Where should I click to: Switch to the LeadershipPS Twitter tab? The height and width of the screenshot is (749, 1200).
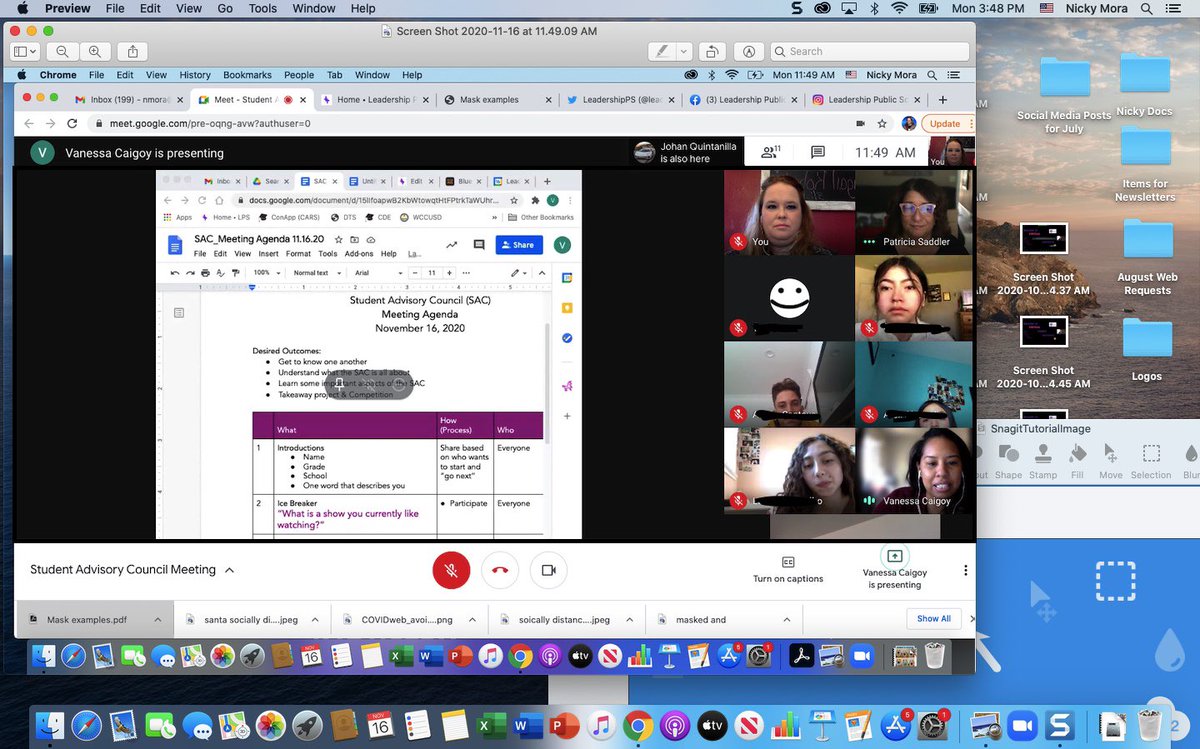click(619, 100)
